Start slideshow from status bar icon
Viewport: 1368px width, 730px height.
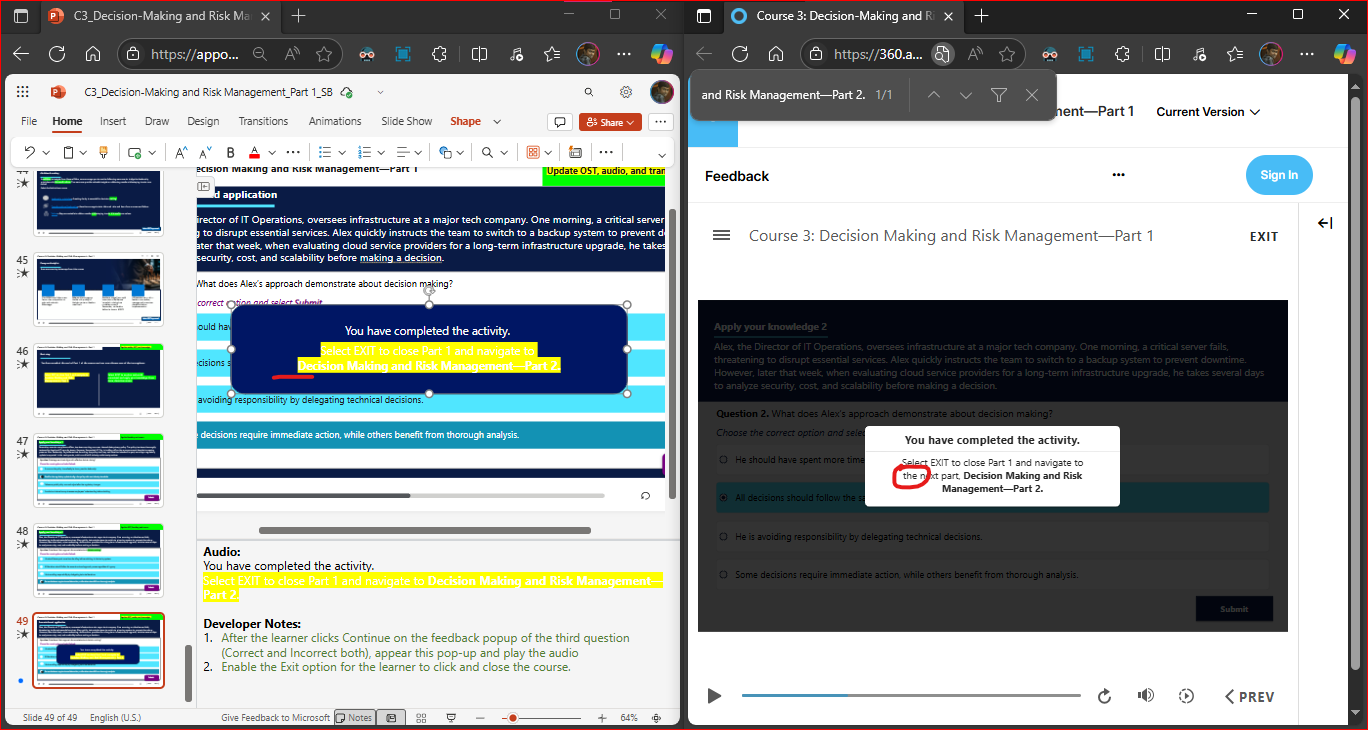451,718
